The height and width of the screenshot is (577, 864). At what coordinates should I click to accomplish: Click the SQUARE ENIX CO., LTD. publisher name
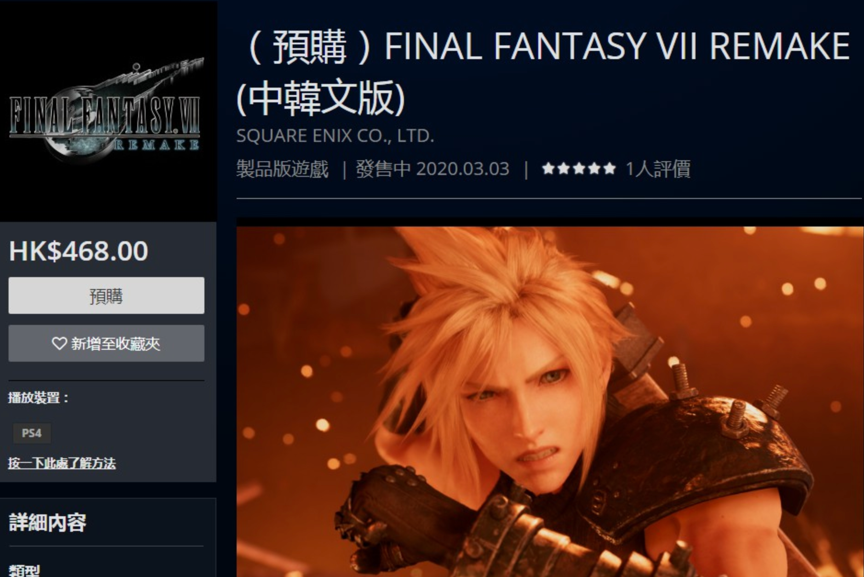click(335, 136)
